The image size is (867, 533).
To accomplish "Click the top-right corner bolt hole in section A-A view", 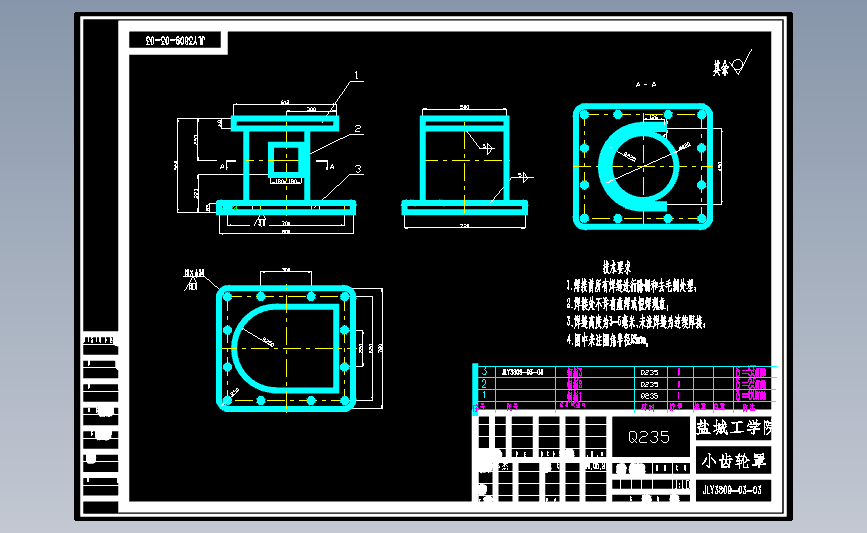I will tap(702, 114).
